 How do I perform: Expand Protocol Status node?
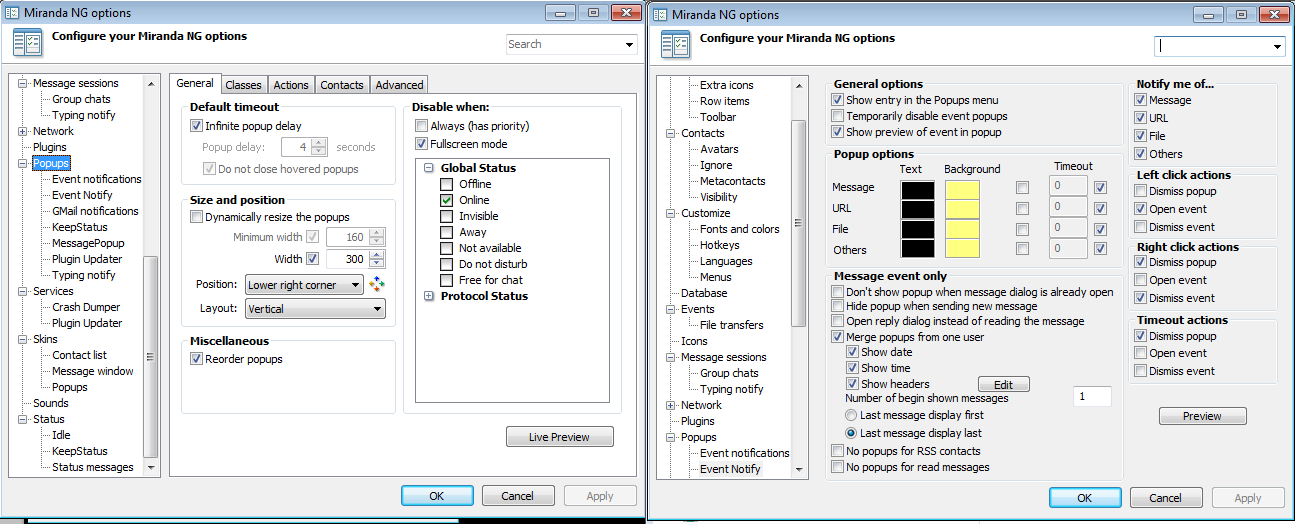pyautogui.click(x=430, y=296)
